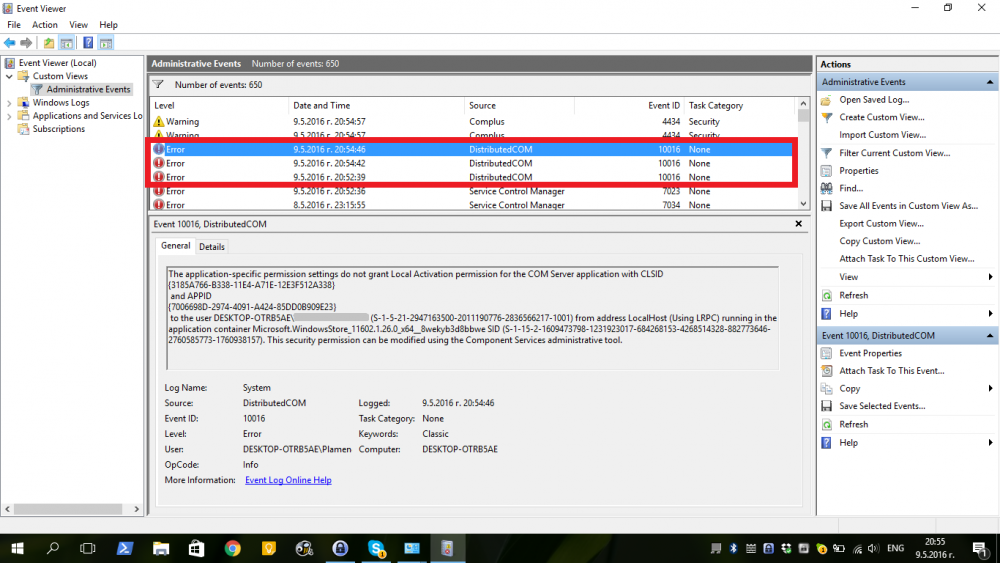This screenshot has width=1000, height=563.
Task: Toggle Show/Hide Console Tree toolbar icon
Action: (66, 43)
